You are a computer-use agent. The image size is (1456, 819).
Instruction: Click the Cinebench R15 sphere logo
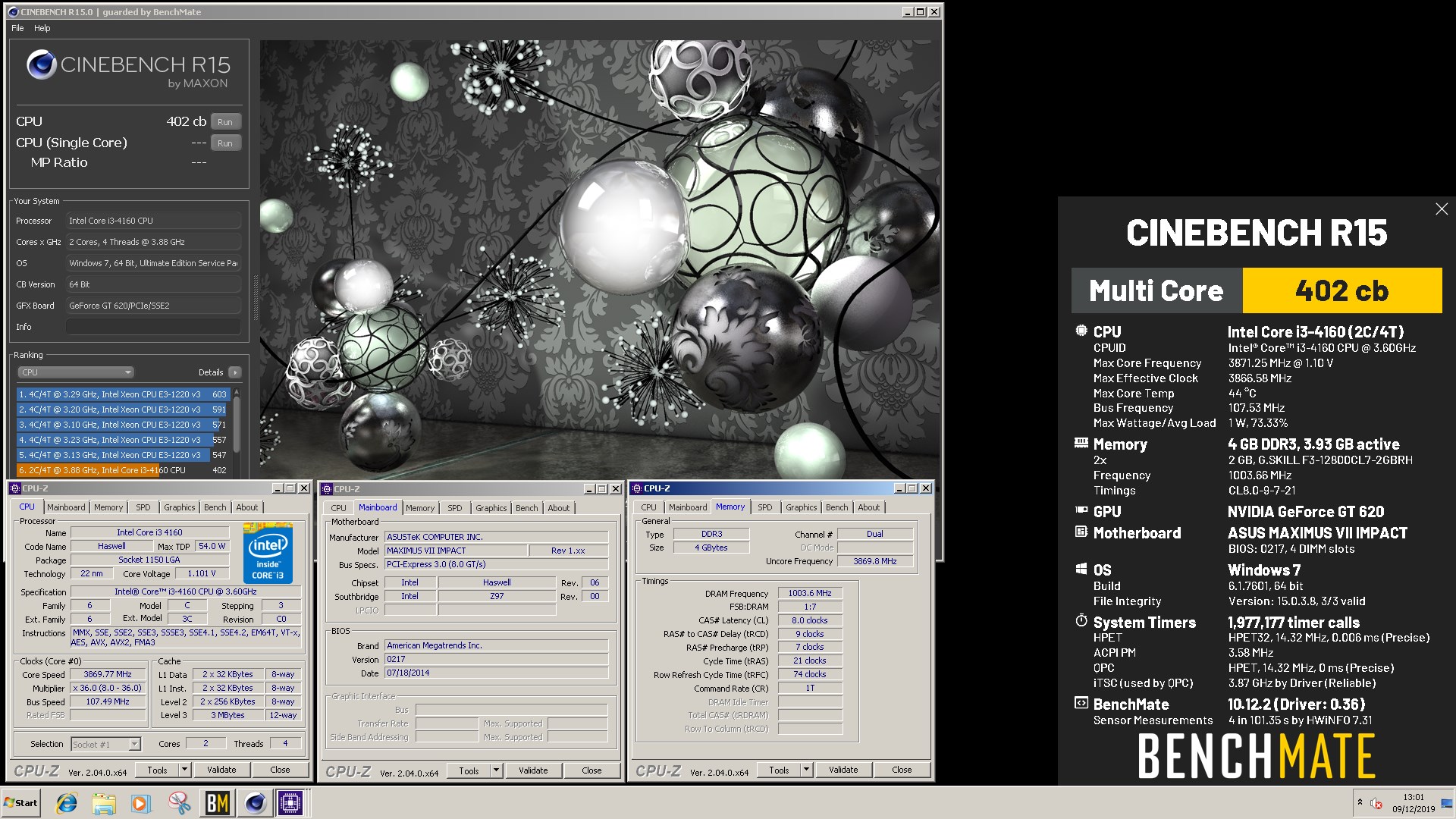(42, 64)
